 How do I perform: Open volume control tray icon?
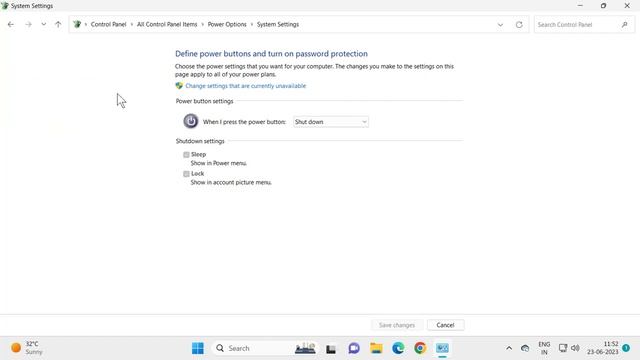[x=575, y=348]
